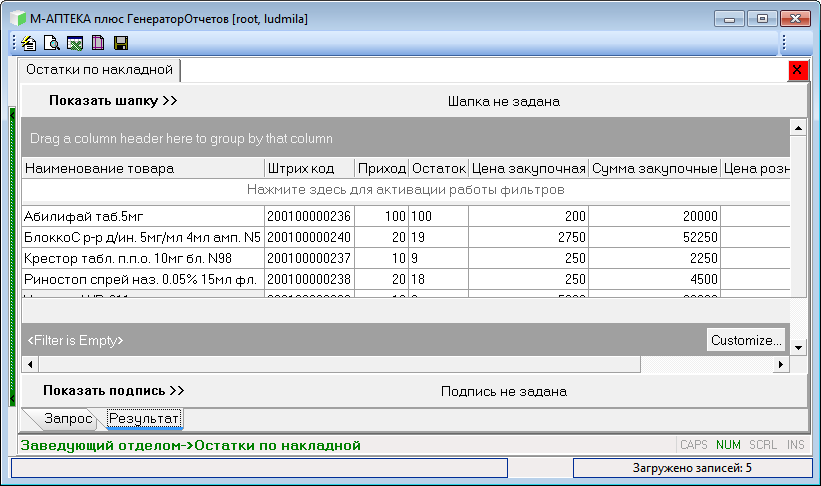Select the Абилифай таб.5мг row

tap(142, 215)
